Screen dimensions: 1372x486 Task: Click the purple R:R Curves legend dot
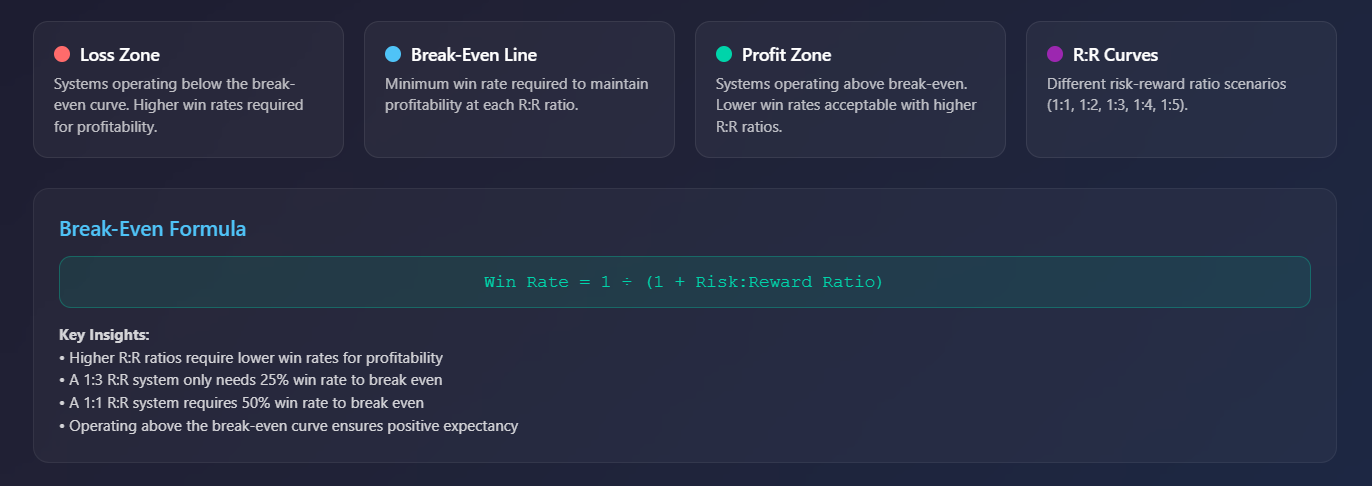(1055, 54)
